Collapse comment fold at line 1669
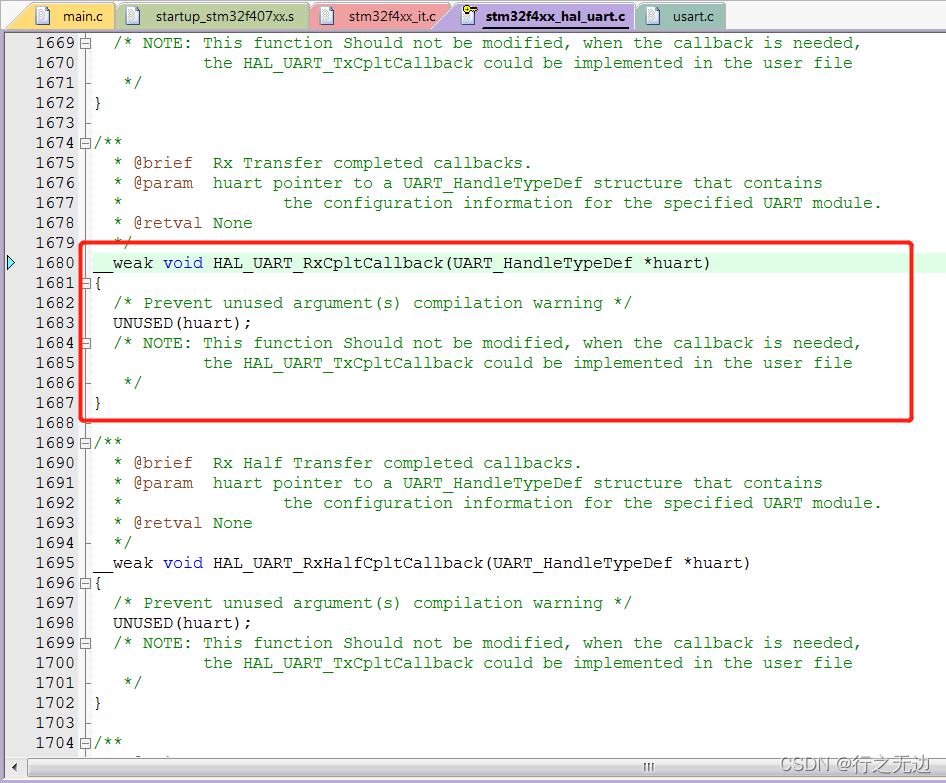 click(86, 43)
